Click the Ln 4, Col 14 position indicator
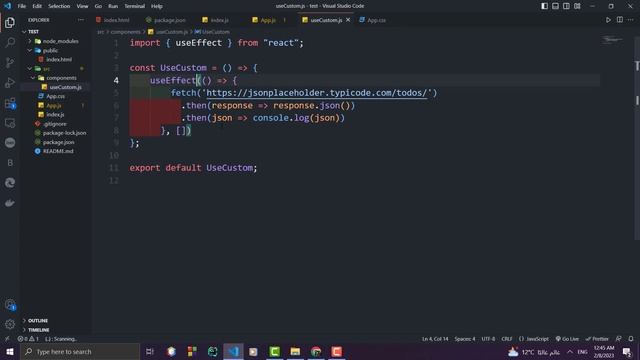The height and width of the screenshot is (360, 640). pyautogui.click(x=435, y=339)
